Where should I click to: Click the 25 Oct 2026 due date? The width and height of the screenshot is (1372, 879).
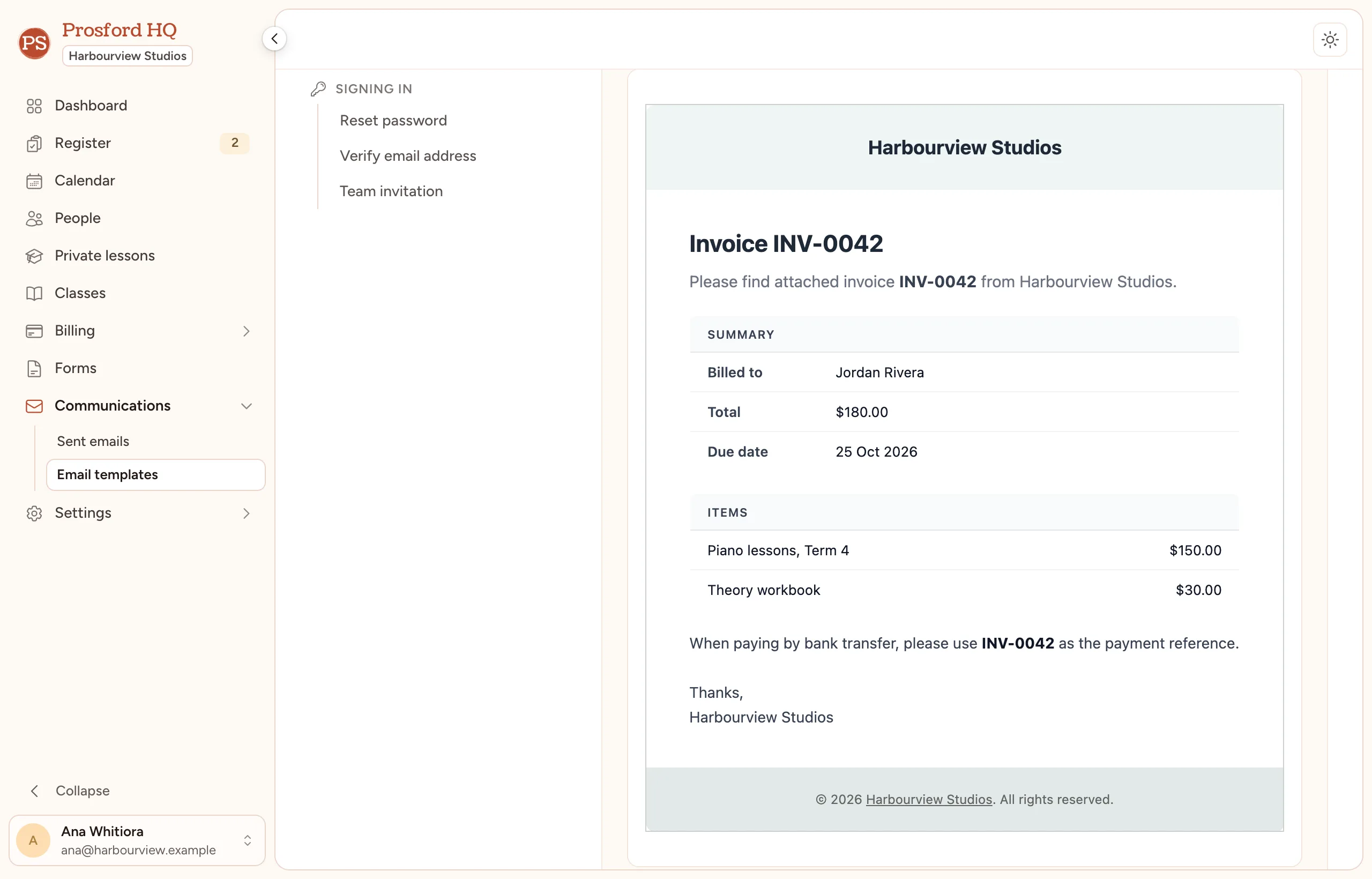point(876,451)
